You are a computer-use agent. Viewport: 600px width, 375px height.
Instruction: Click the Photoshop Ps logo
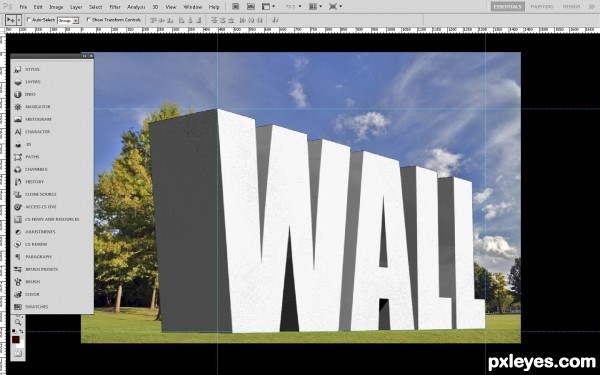[x=7, y=7]
